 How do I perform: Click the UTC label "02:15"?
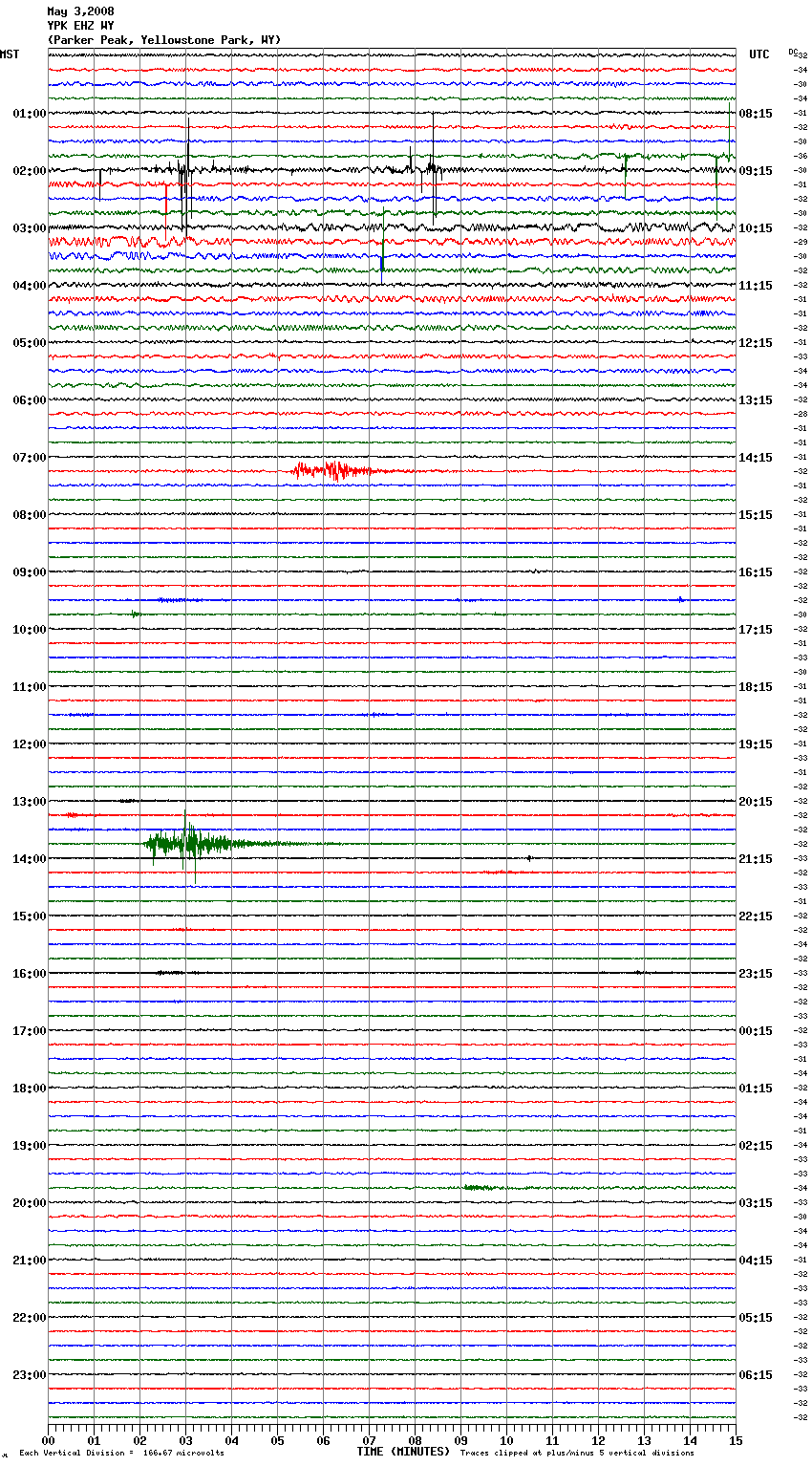pyautogui.click(x=756, y=1146)
